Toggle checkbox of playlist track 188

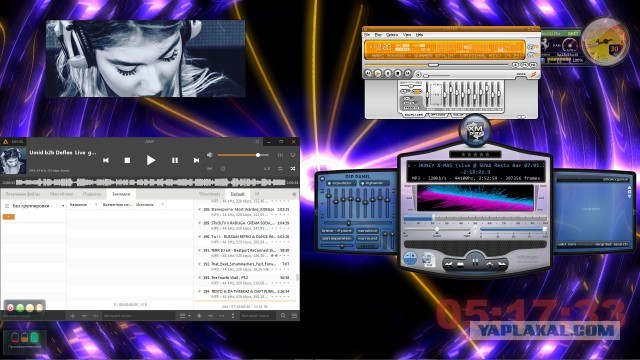199,209
